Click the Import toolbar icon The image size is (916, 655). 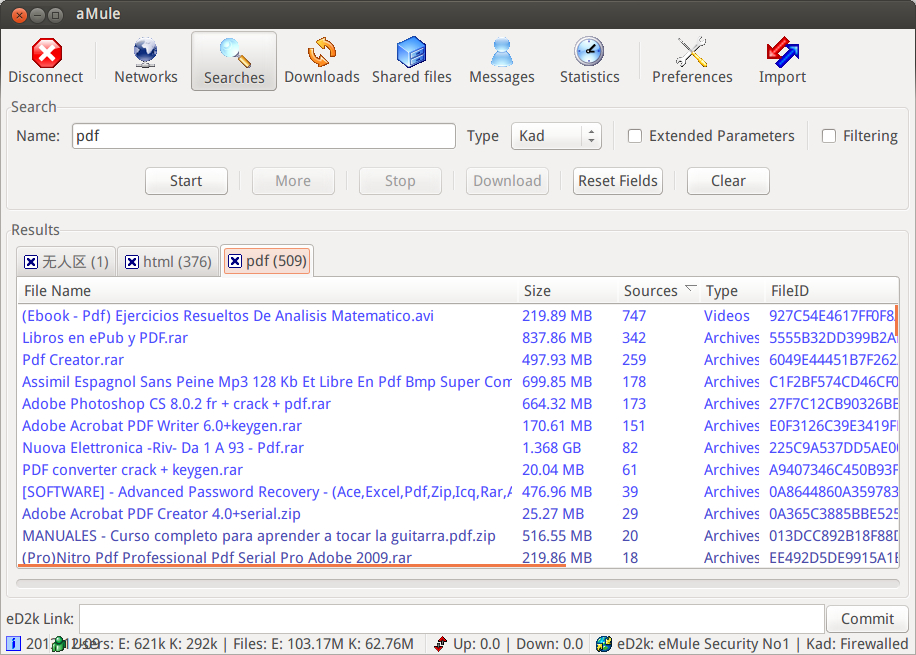pyautogui.click(x=782, y=61)
